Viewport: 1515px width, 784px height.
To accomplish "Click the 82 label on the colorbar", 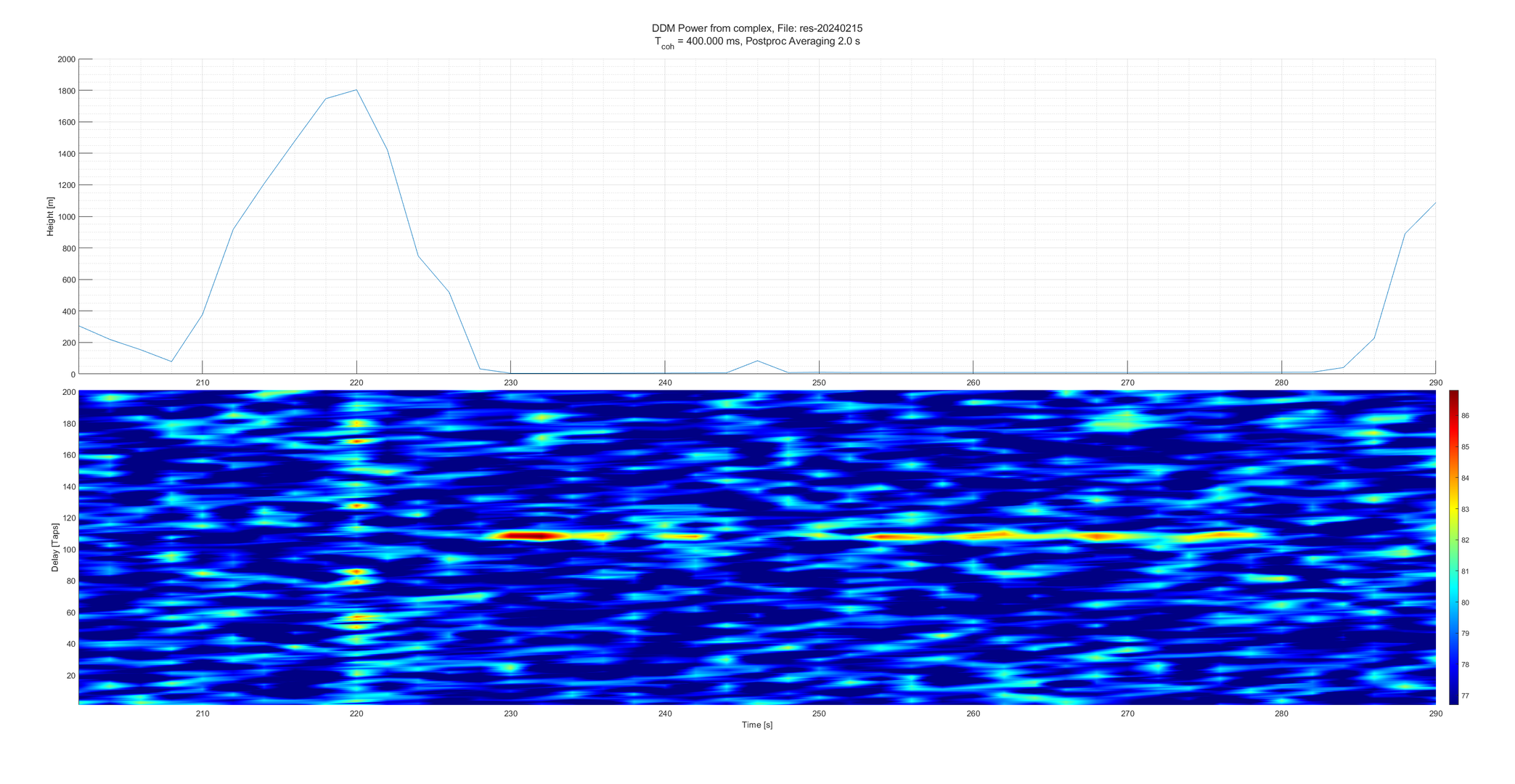I will [x=1466, y=540].
